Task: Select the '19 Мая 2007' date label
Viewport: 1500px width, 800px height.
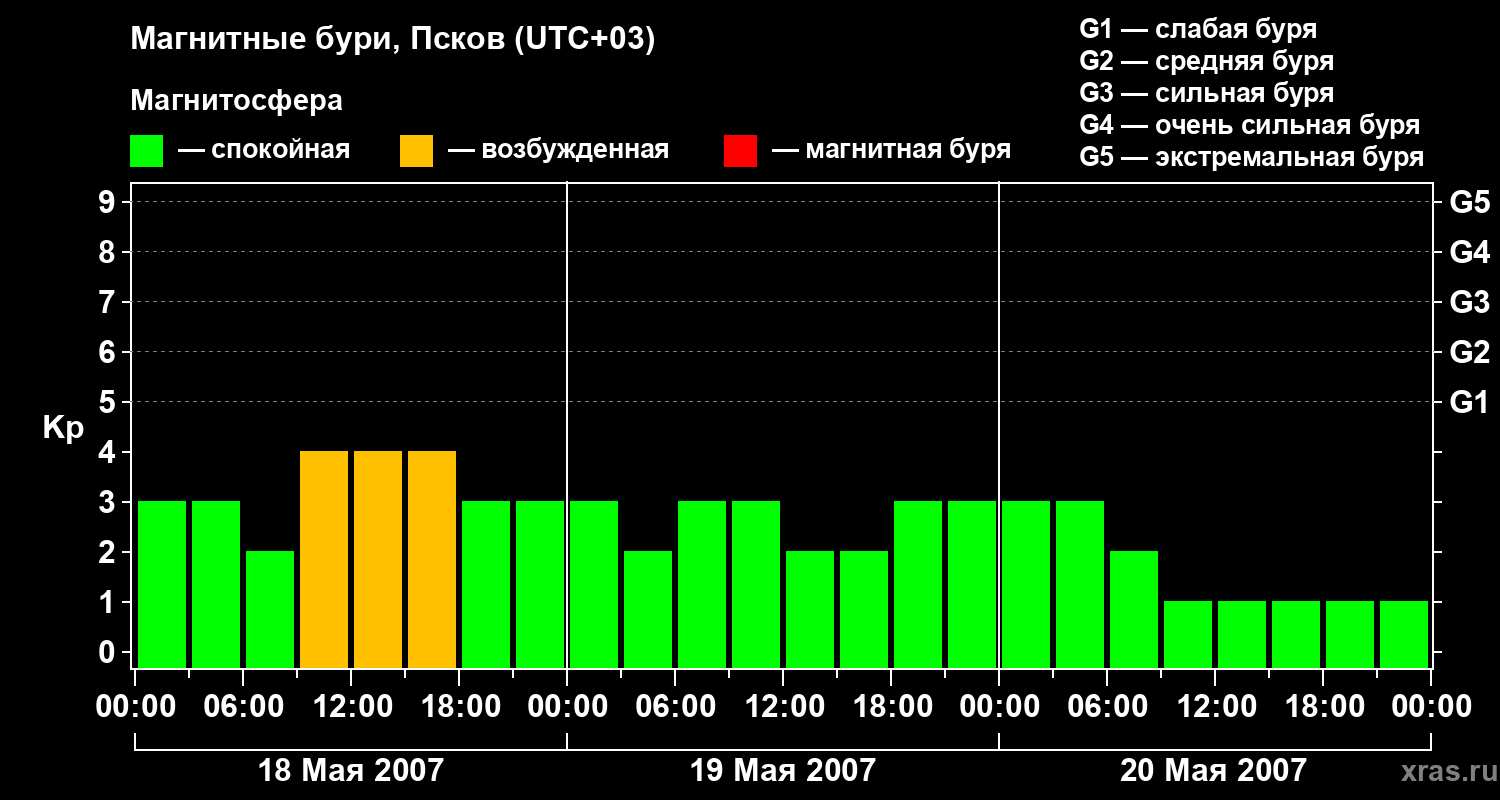Action: (x=782, y=771)
